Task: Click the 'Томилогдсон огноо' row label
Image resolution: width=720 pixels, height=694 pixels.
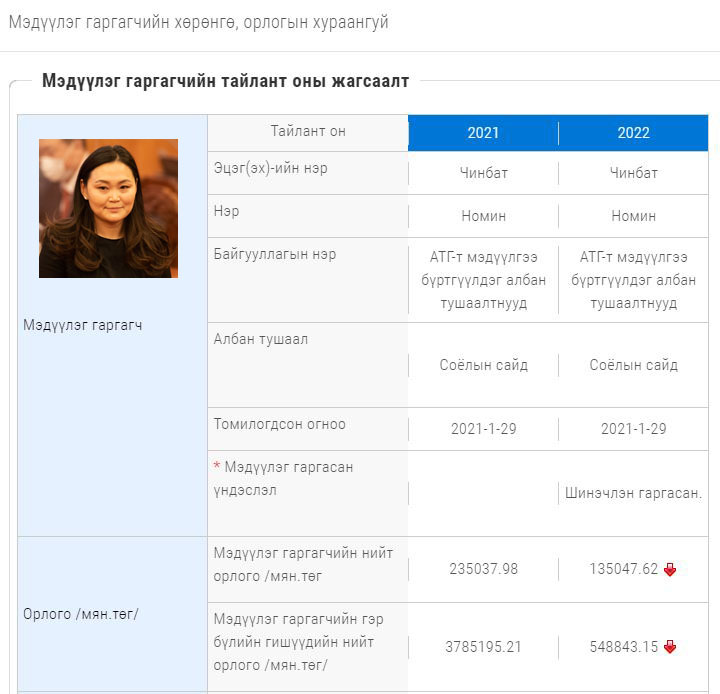Action: [280, 424]
